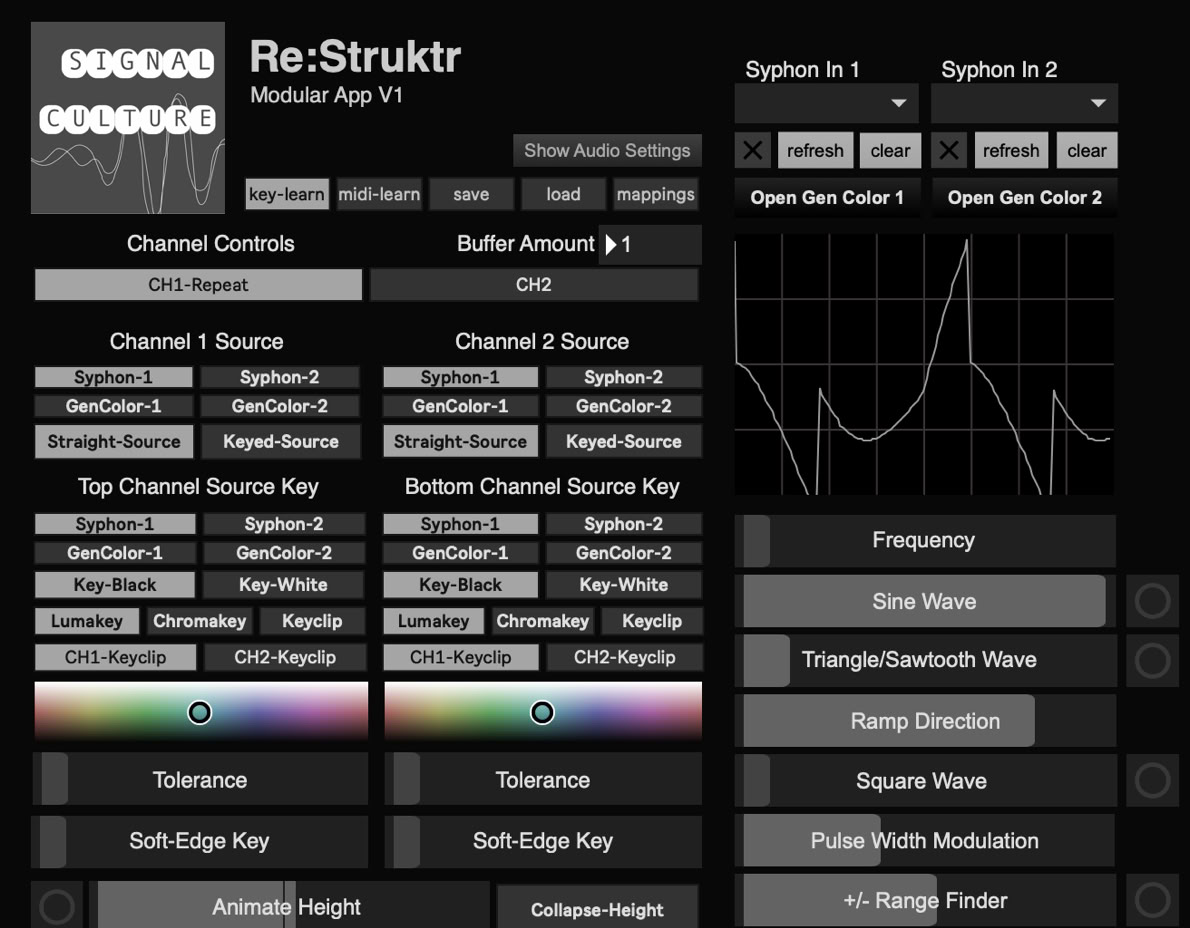The width and height of the screenshot is (1190, 928).
Task: Click the load button
Action: pos(563,194)
